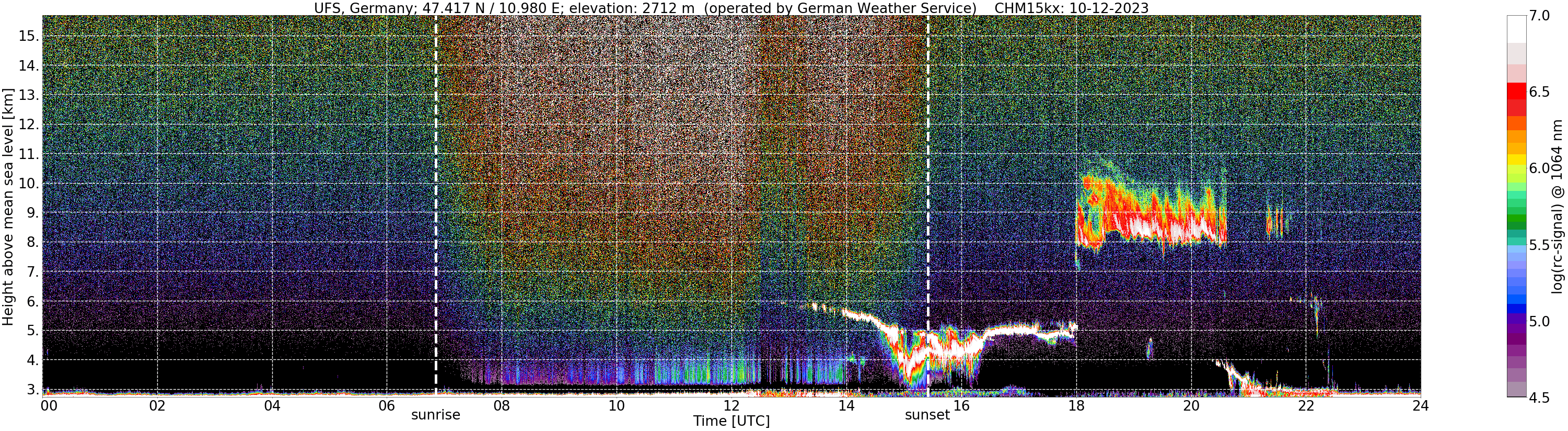Click the x-axis tick label '10'
This screenshot has height=431, width=1568.
point(617,405)
